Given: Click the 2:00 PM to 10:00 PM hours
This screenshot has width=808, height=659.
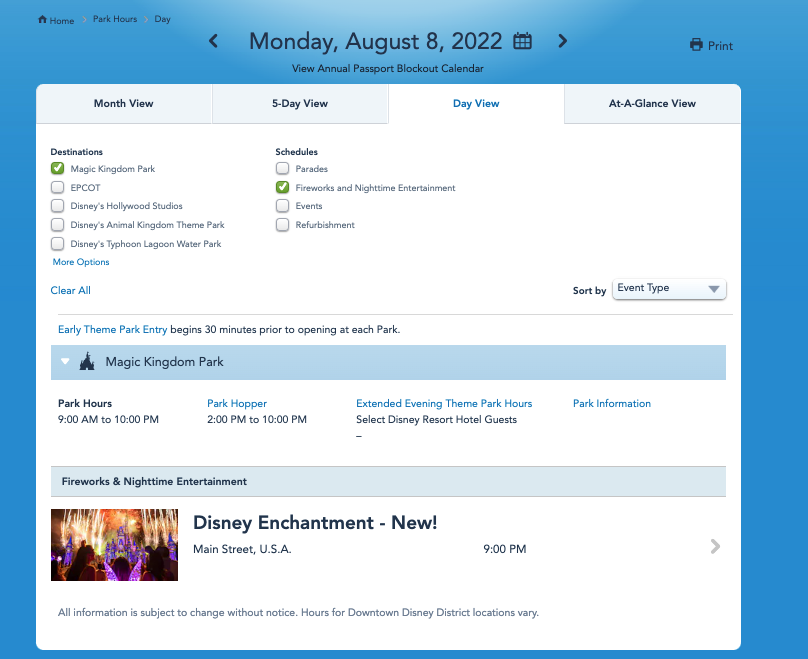Looking at the screenshot, I should pyautogui.click(x=257, y=419).
